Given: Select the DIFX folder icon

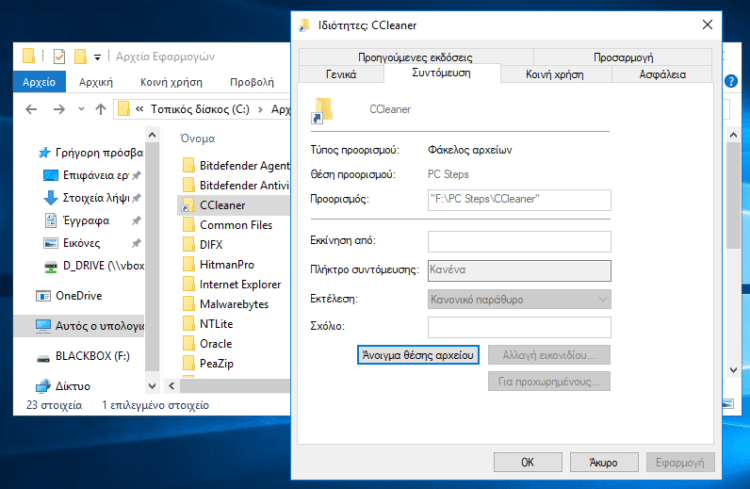Looking at the screenshot, I should coord(189,245).
